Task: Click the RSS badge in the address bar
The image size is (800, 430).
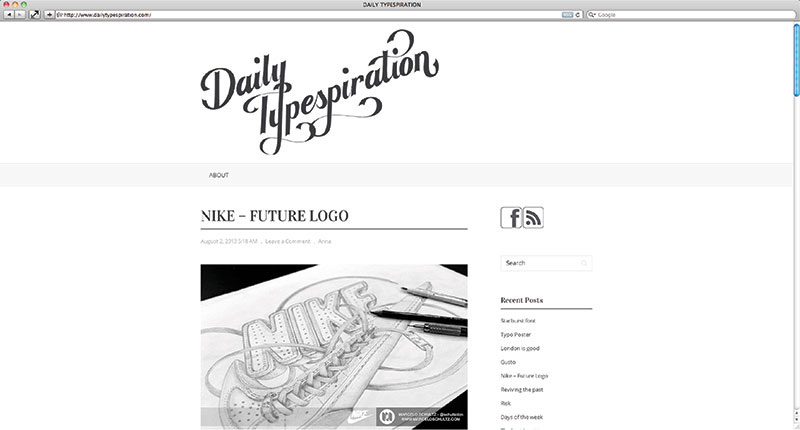Action: [567, 15]
